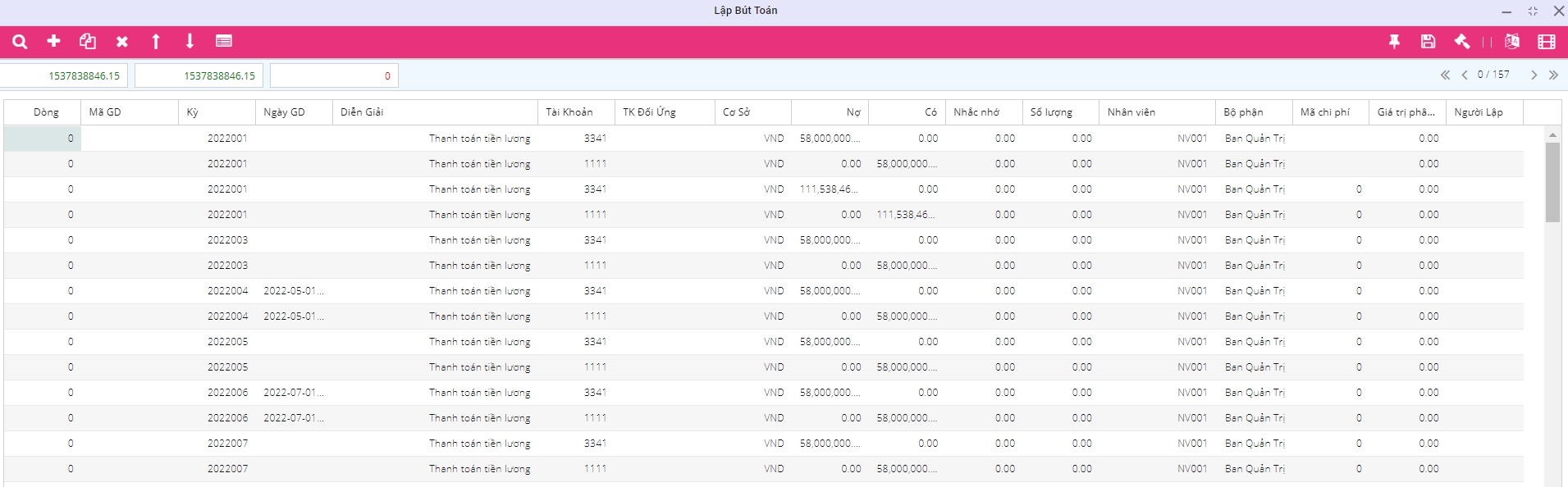Add a new row with plus icon
Screen dimensions: 1568x487
pyautogui.click(x=53, y=41)
